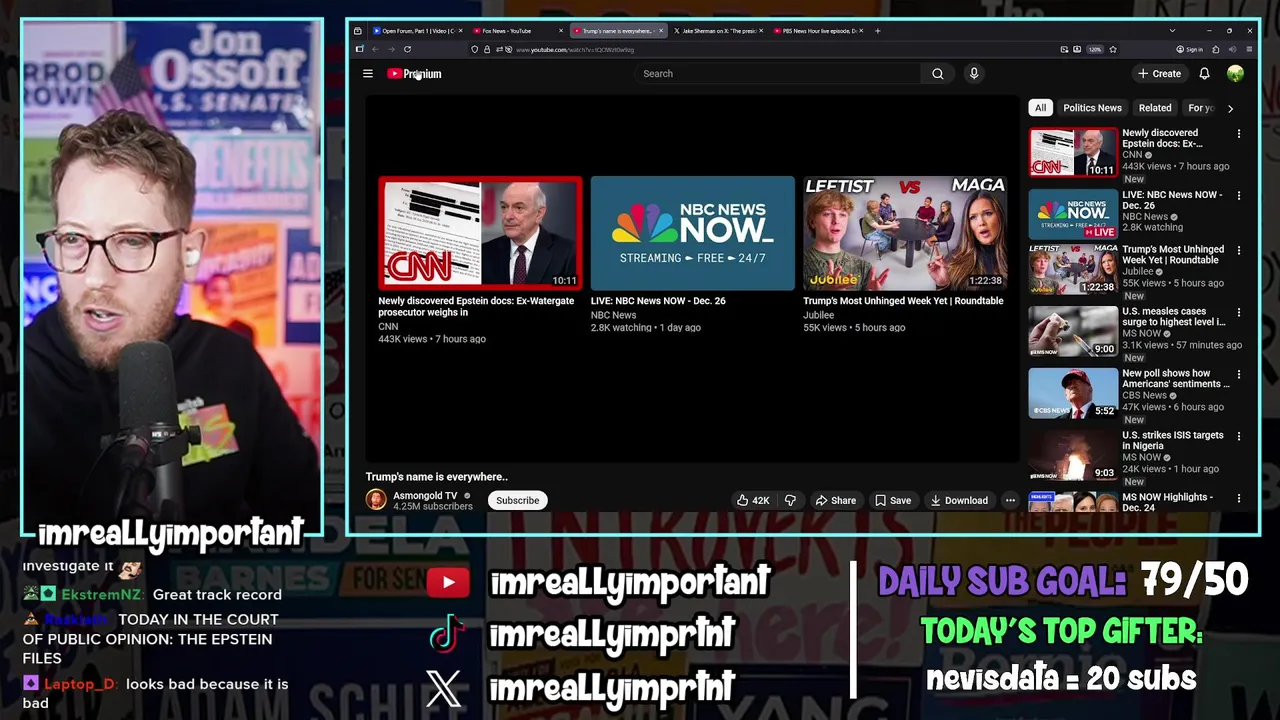Open a new browser tab
1280x720 pixels.
coord(877,31)
